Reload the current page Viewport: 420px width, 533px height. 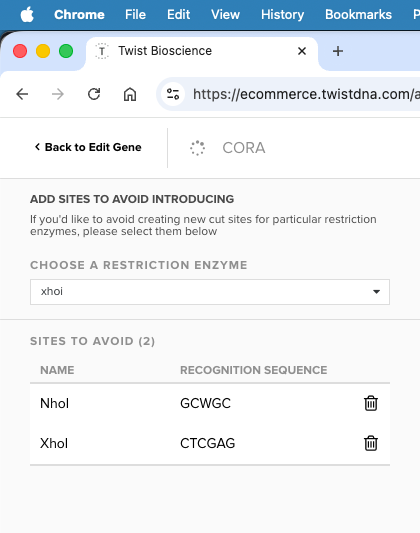[x=94, y=94]
